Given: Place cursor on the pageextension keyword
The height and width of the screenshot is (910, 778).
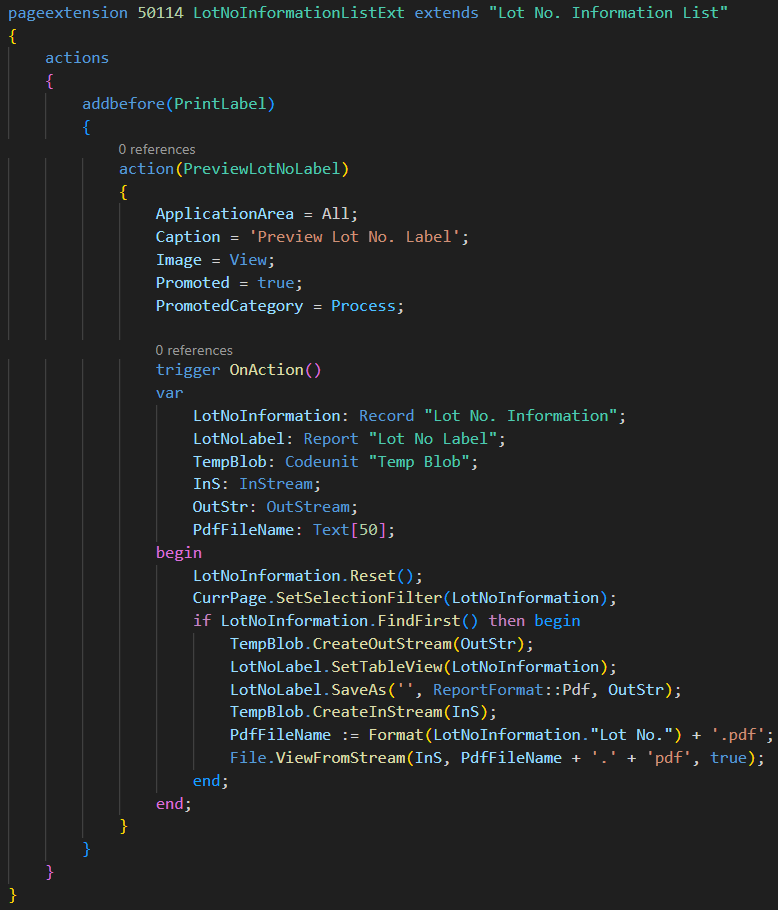Looking at the screenshot, I should pos(68,12).
